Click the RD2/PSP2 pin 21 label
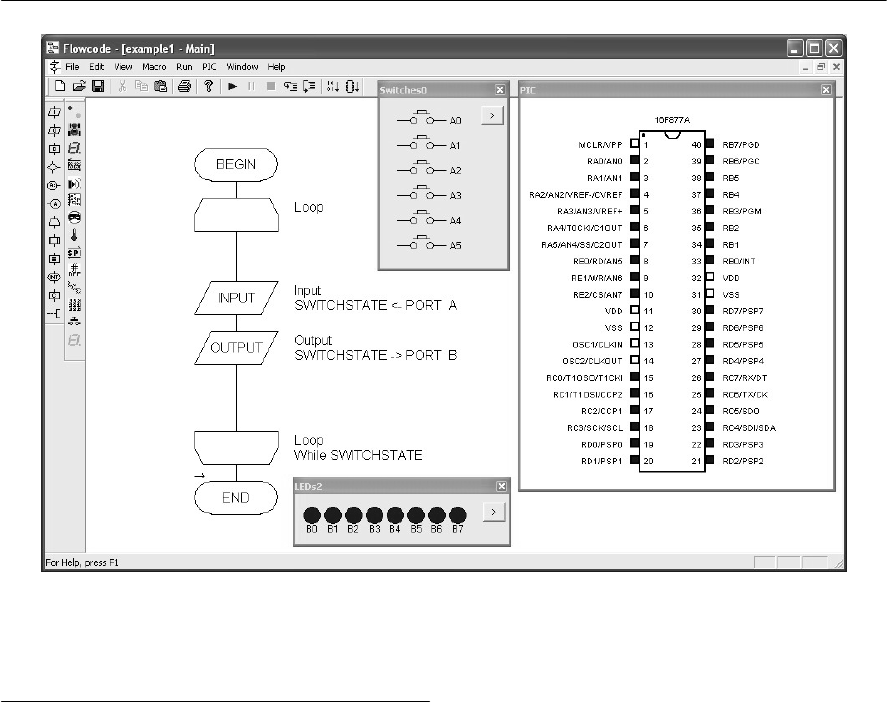This screenshot has width=887, height=702. (x=743, y=461)
